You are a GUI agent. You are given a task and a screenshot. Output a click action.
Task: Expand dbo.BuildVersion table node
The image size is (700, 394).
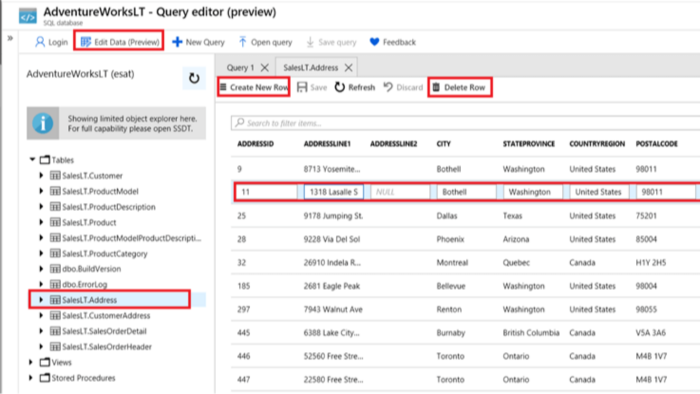[x=41, y=269]
